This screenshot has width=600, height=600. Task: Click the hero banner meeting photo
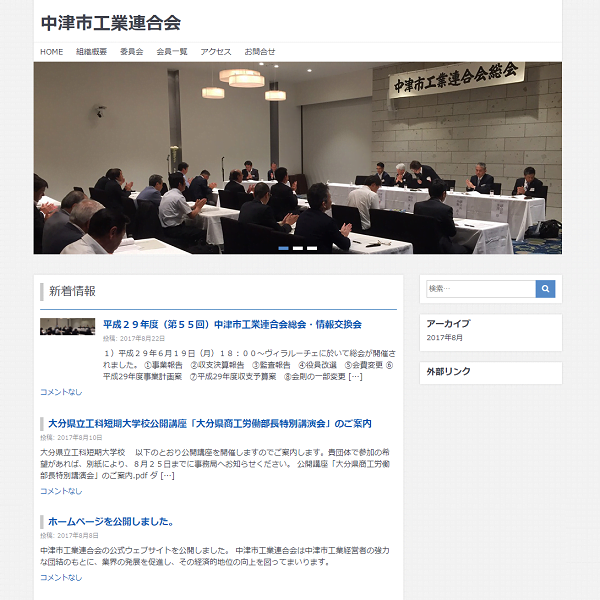point(298,158)
